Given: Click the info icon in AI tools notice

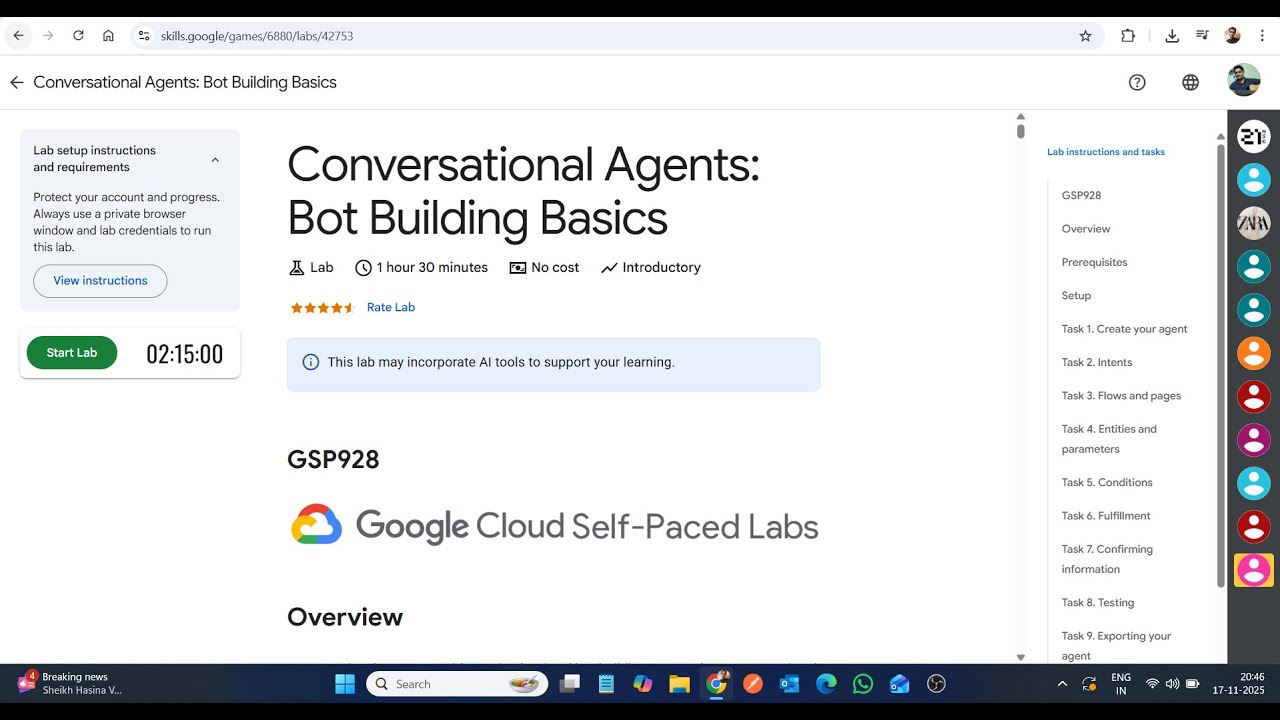Looking at the screenshot, I should click(x=311, y=362).
